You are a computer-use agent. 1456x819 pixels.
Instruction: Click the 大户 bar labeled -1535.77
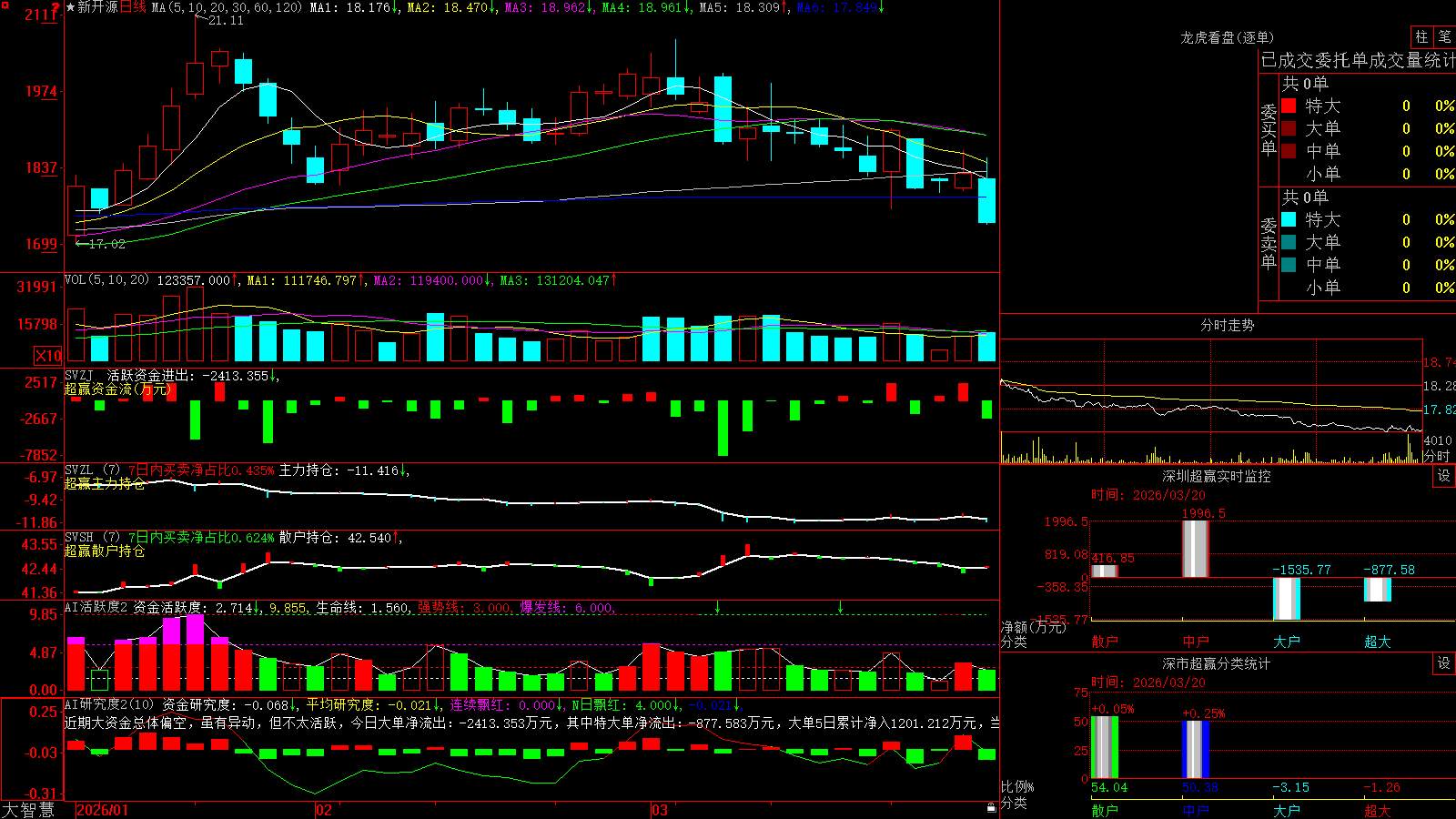coord(1287,599)
